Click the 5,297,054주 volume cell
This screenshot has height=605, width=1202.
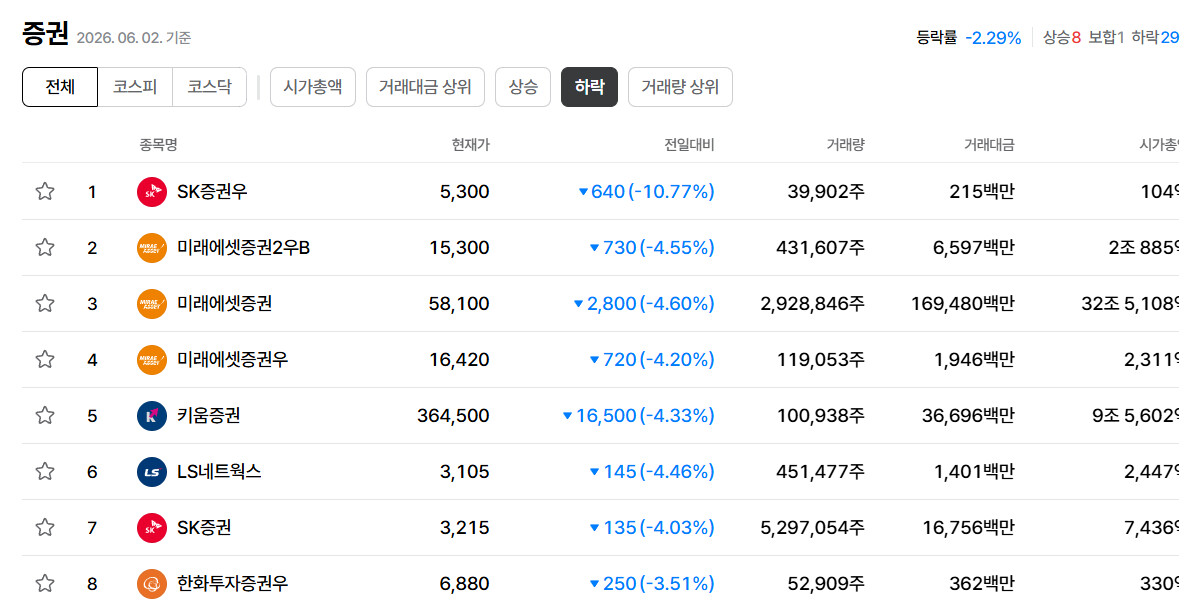(x=813, y=527)
